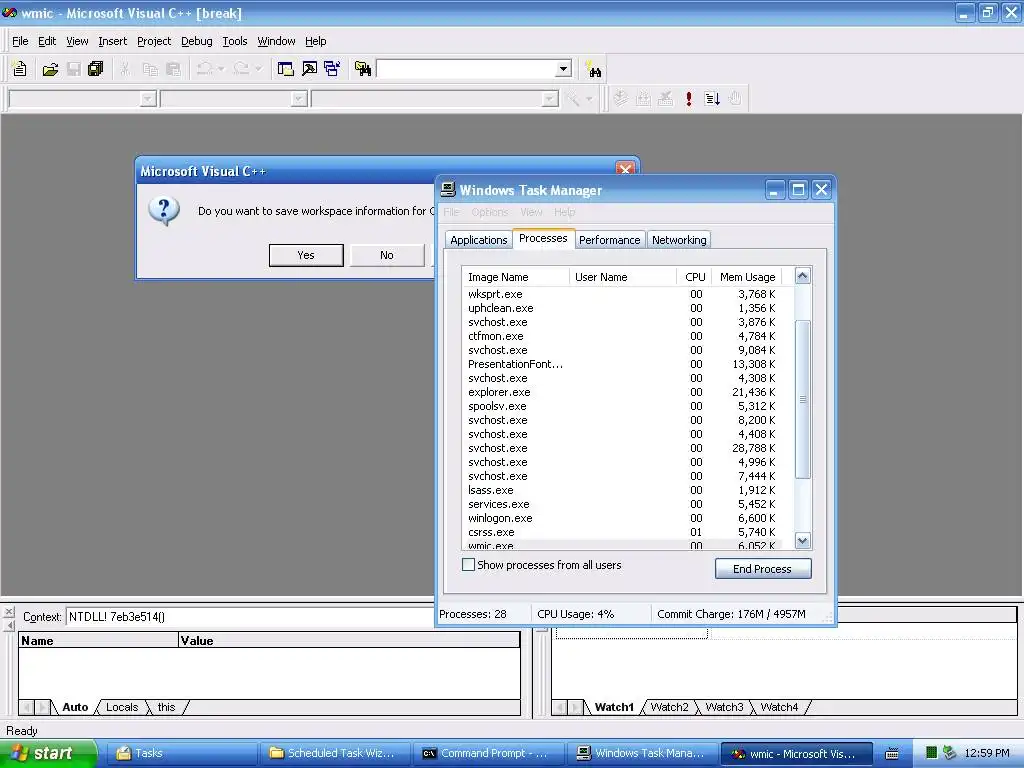1024x768 pixels.
Task: Open the File menu in Visual C++
Action: pos(20,41)
